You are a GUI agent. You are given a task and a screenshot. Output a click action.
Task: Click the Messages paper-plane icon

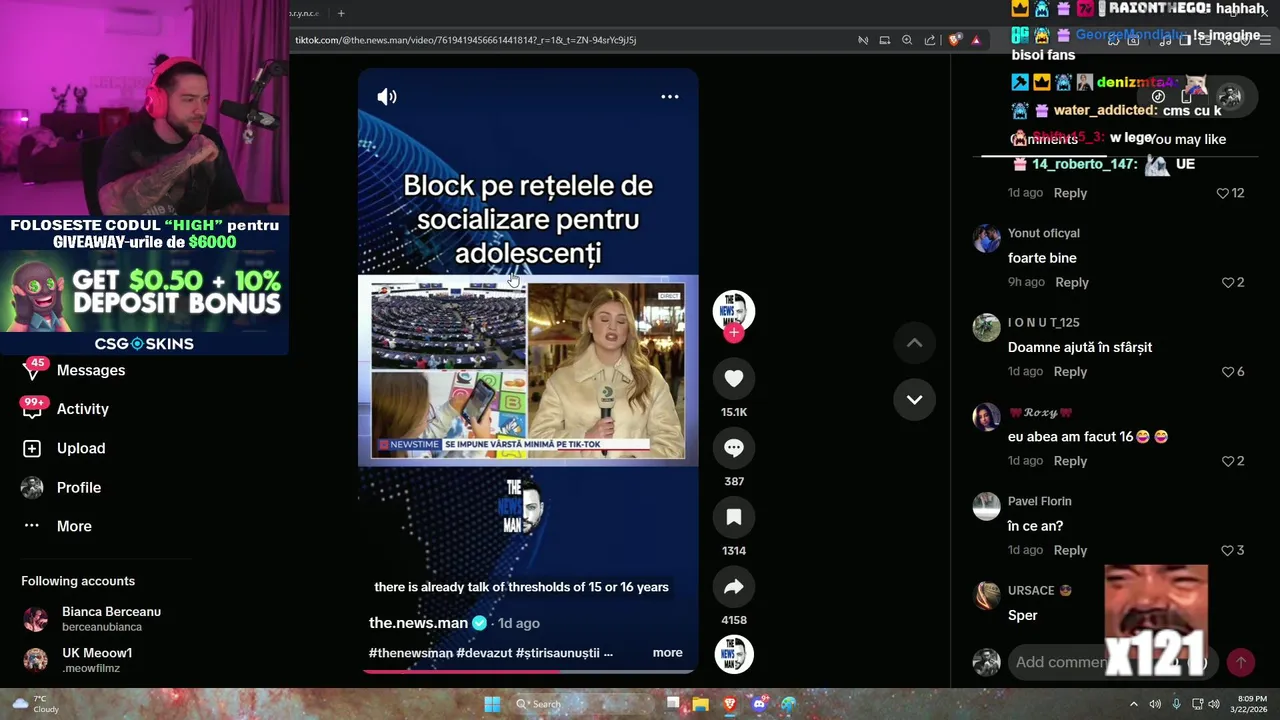pos(32,370)
